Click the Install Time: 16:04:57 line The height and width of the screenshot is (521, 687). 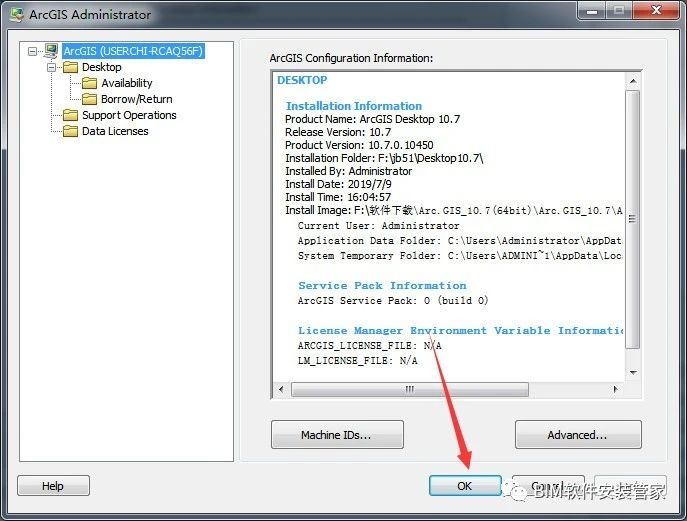point(338,197)
